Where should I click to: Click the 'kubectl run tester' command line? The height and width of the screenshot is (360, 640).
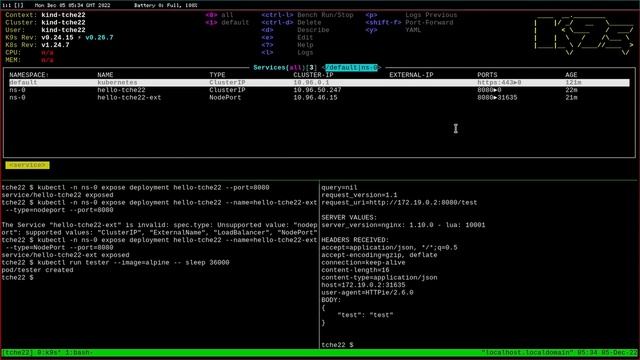(116, 262)
